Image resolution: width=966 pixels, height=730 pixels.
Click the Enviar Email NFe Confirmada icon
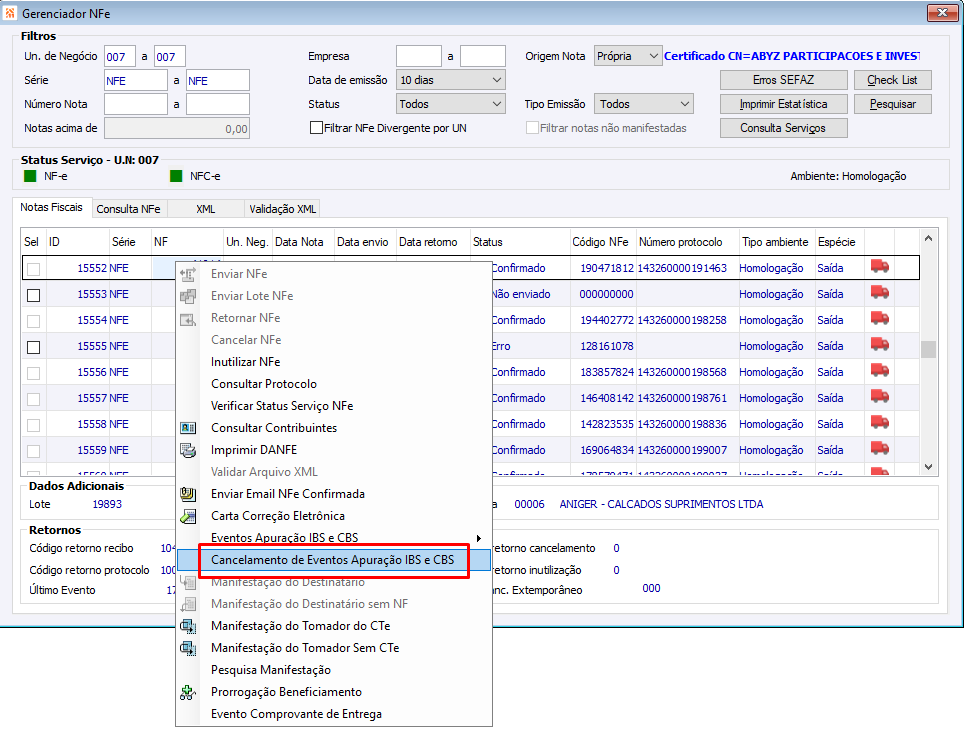click(x=188, y=494)
